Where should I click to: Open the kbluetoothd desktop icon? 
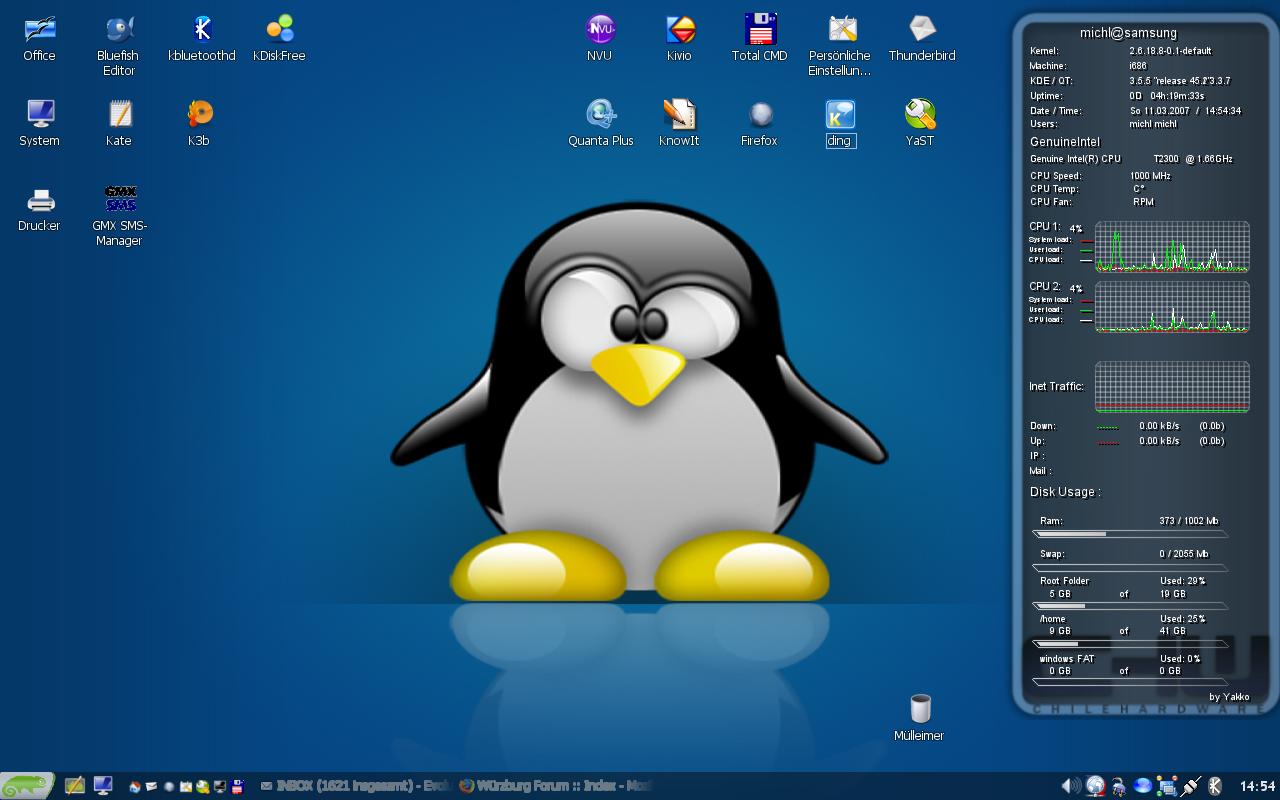pos(202,39)
